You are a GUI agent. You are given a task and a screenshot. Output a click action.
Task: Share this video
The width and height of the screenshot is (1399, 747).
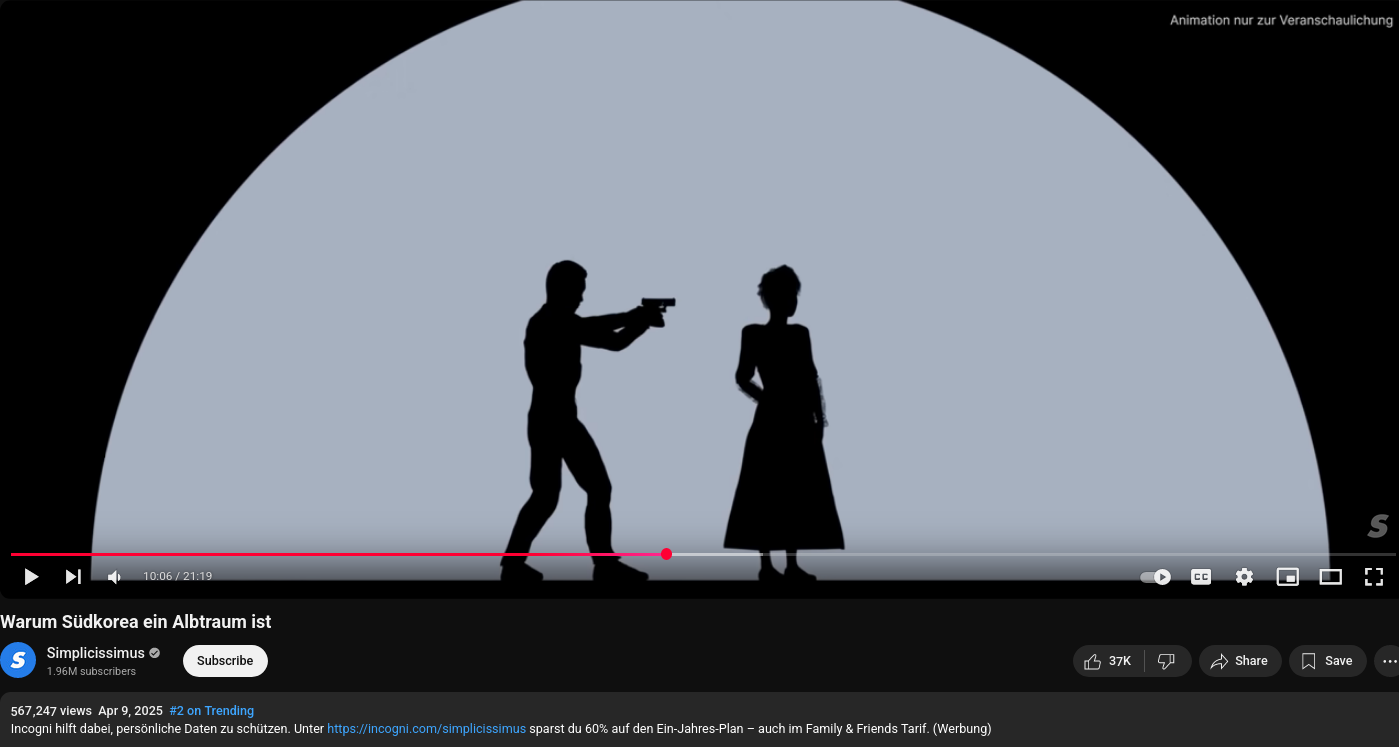pyautogui.click(x=1240, y=661)
